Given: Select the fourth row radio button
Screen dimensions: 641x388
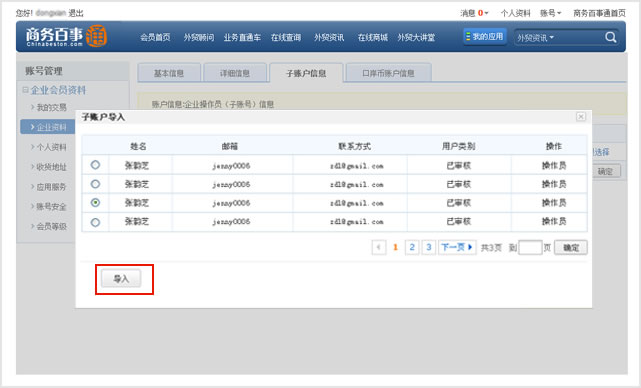Looking at the screenshot, I should click(95, 222).
